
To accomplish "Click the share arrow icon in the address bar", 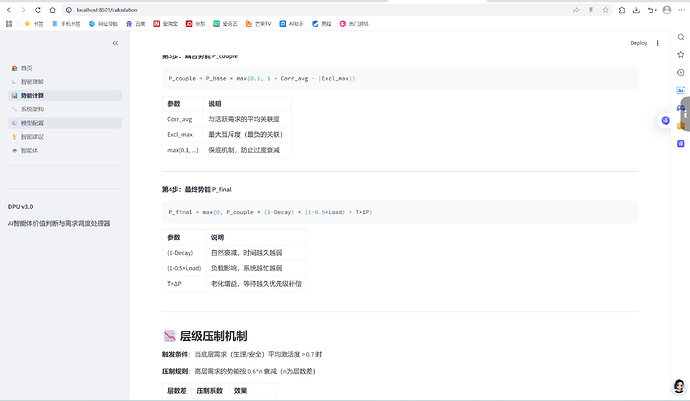I will tap(576, 10).
